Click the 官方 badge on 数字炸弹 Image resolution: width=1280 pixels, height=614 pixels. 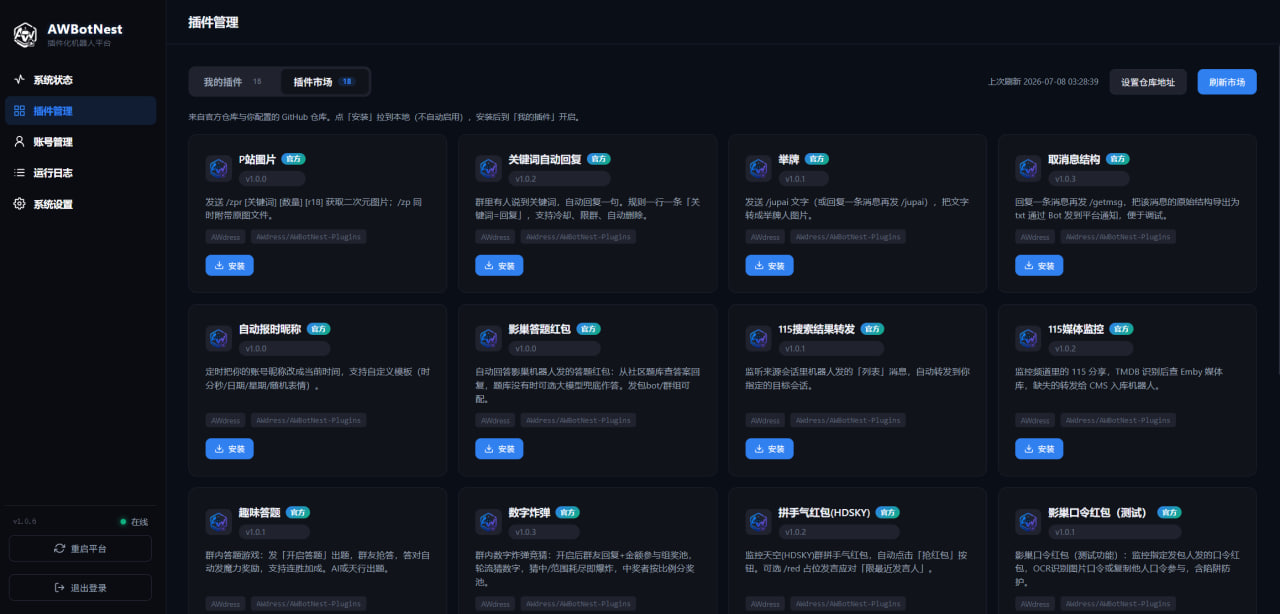568,512
